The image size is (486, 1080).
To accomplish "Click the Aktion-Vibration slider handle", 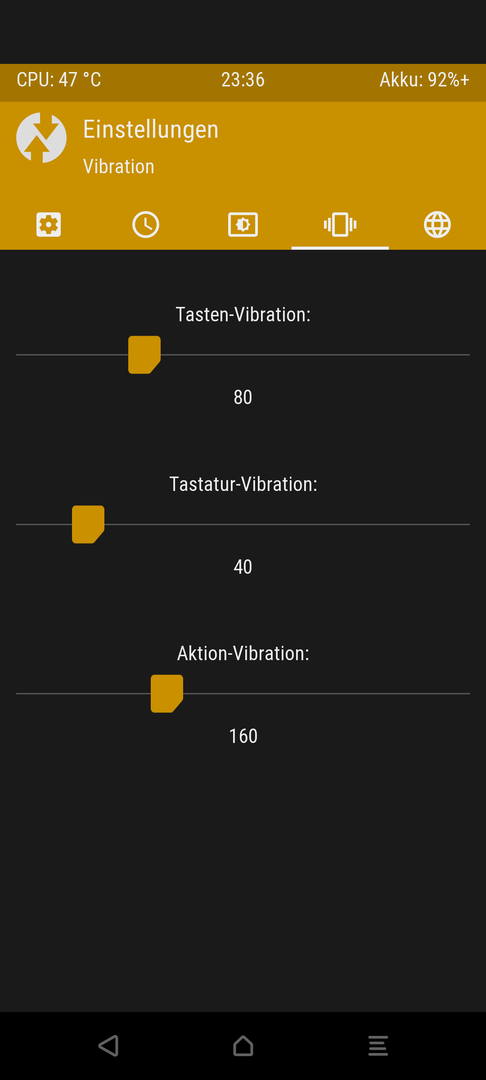I will [x=167, y=694].
